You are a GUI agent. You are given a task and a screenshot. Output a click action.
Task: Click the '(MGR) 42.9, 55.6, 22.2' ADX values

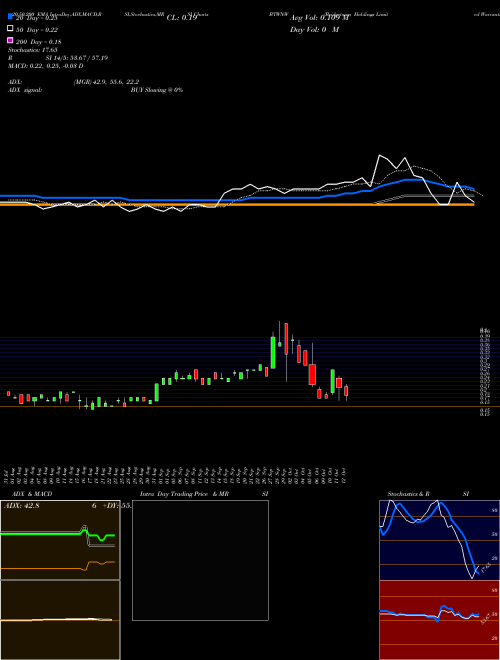tap(106, 82)
